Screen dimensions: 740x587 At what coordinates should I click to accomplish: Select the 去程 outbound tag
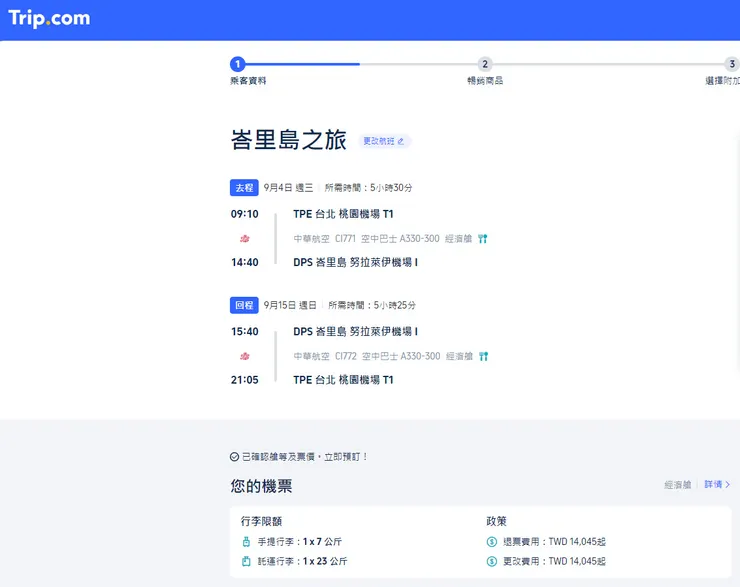[244, 188]
